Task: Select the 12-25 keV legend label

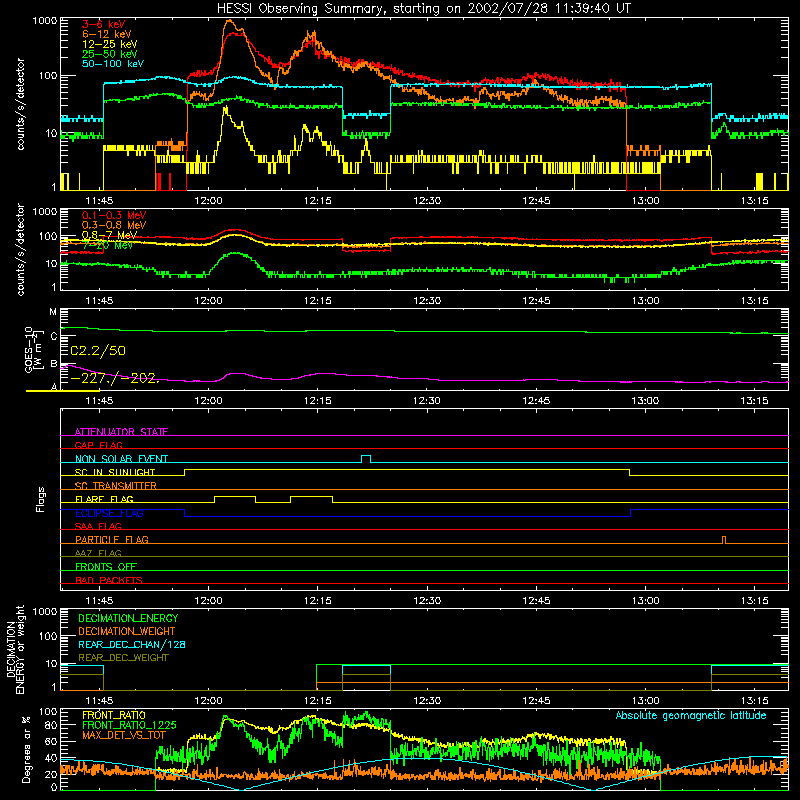Action: [109, 44]
